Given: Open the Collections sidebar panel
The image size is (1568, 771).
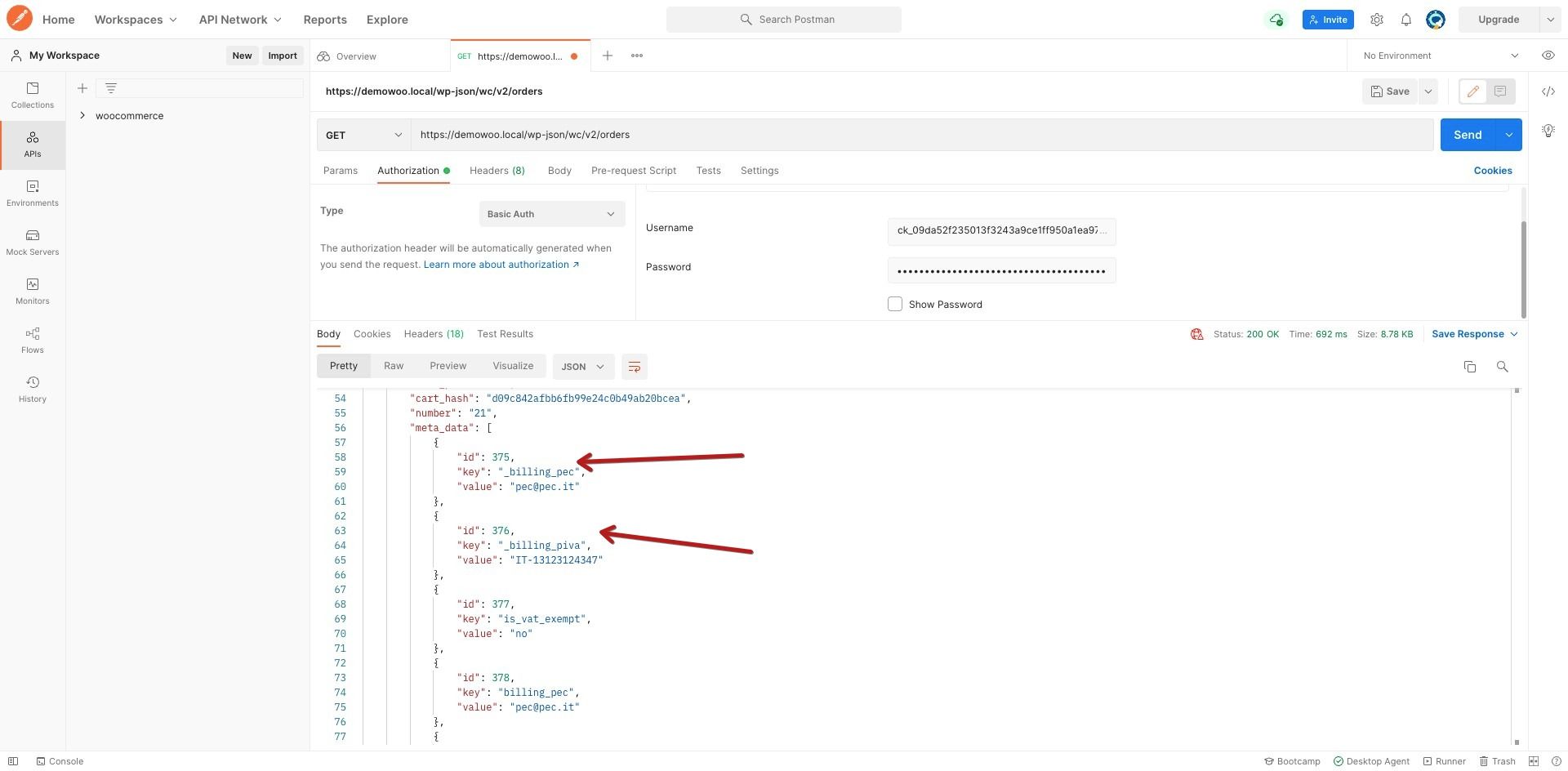Looking at the screenshot, I should click(x=33, y=96).
